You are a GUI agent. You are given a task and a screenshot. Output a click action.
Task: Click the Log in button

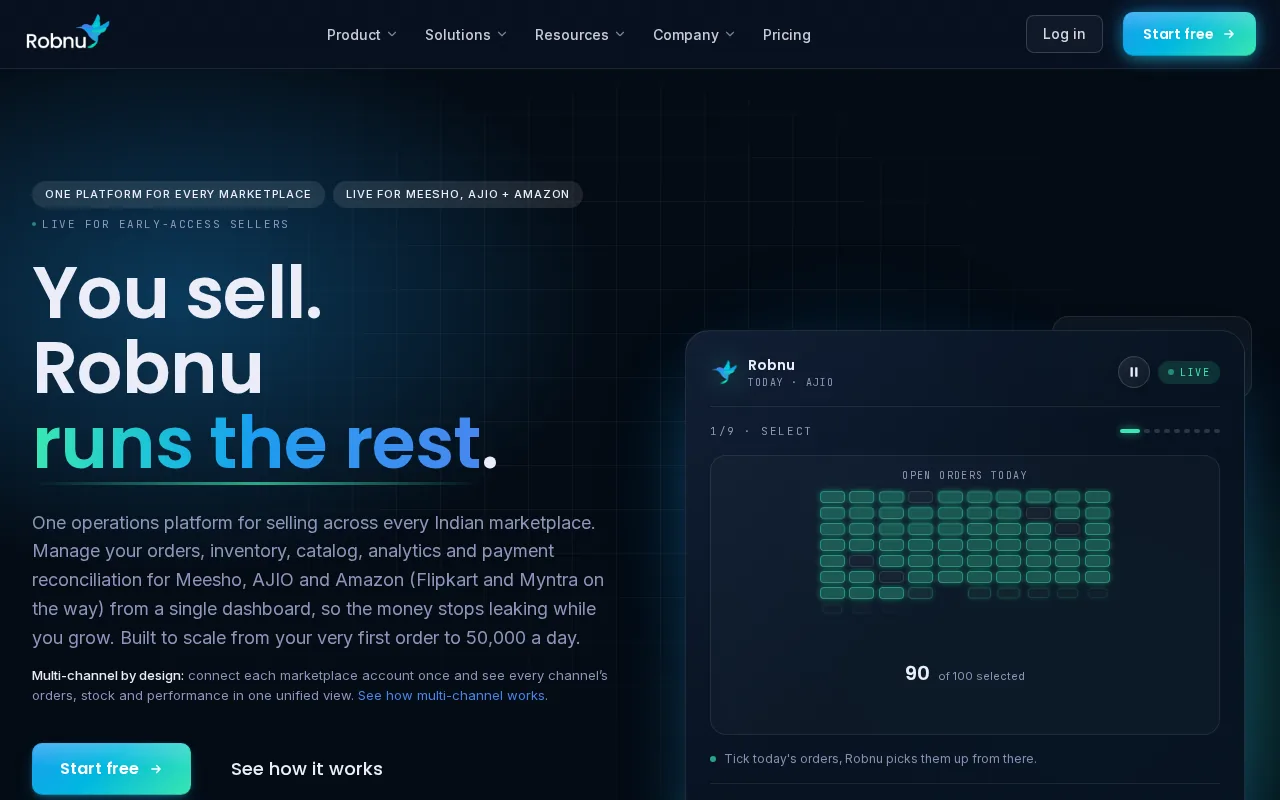(x=1064, y=34)
